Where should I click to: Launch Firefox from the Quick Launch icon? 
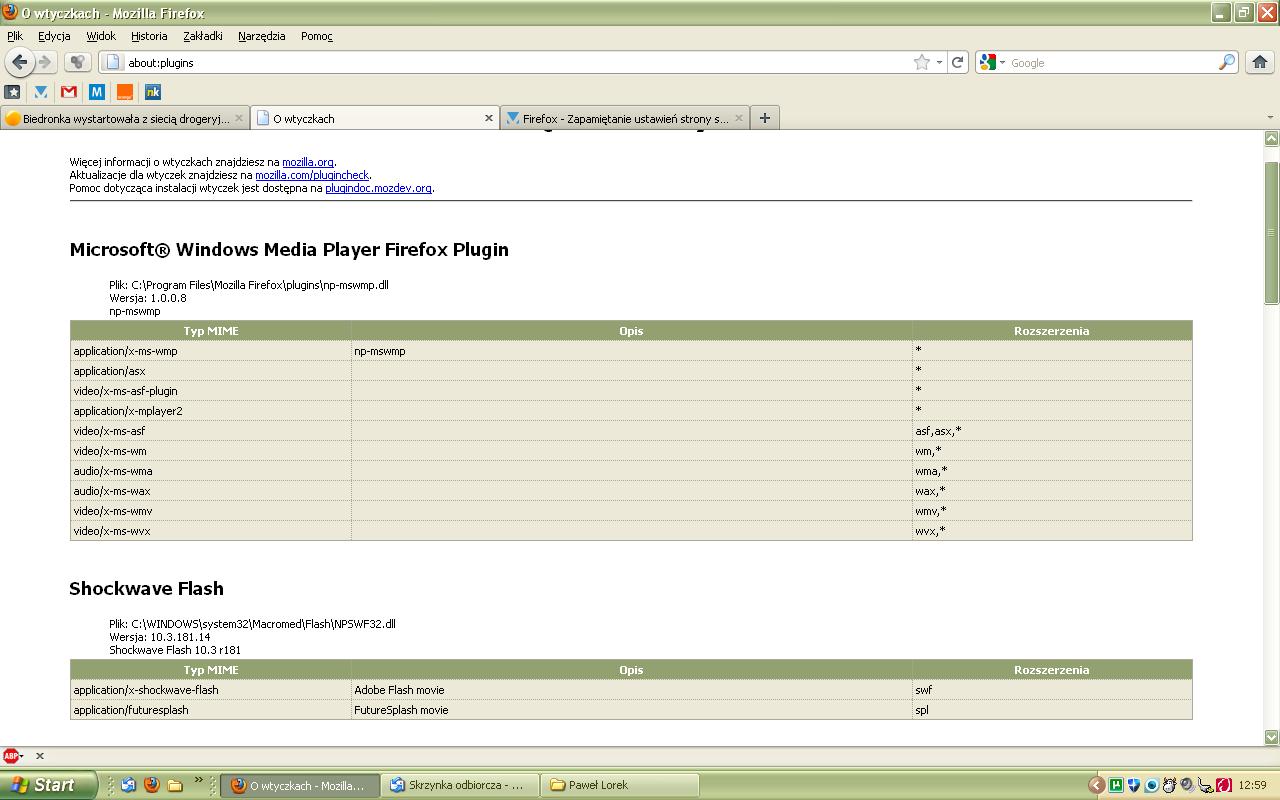(x=151, y=785)
